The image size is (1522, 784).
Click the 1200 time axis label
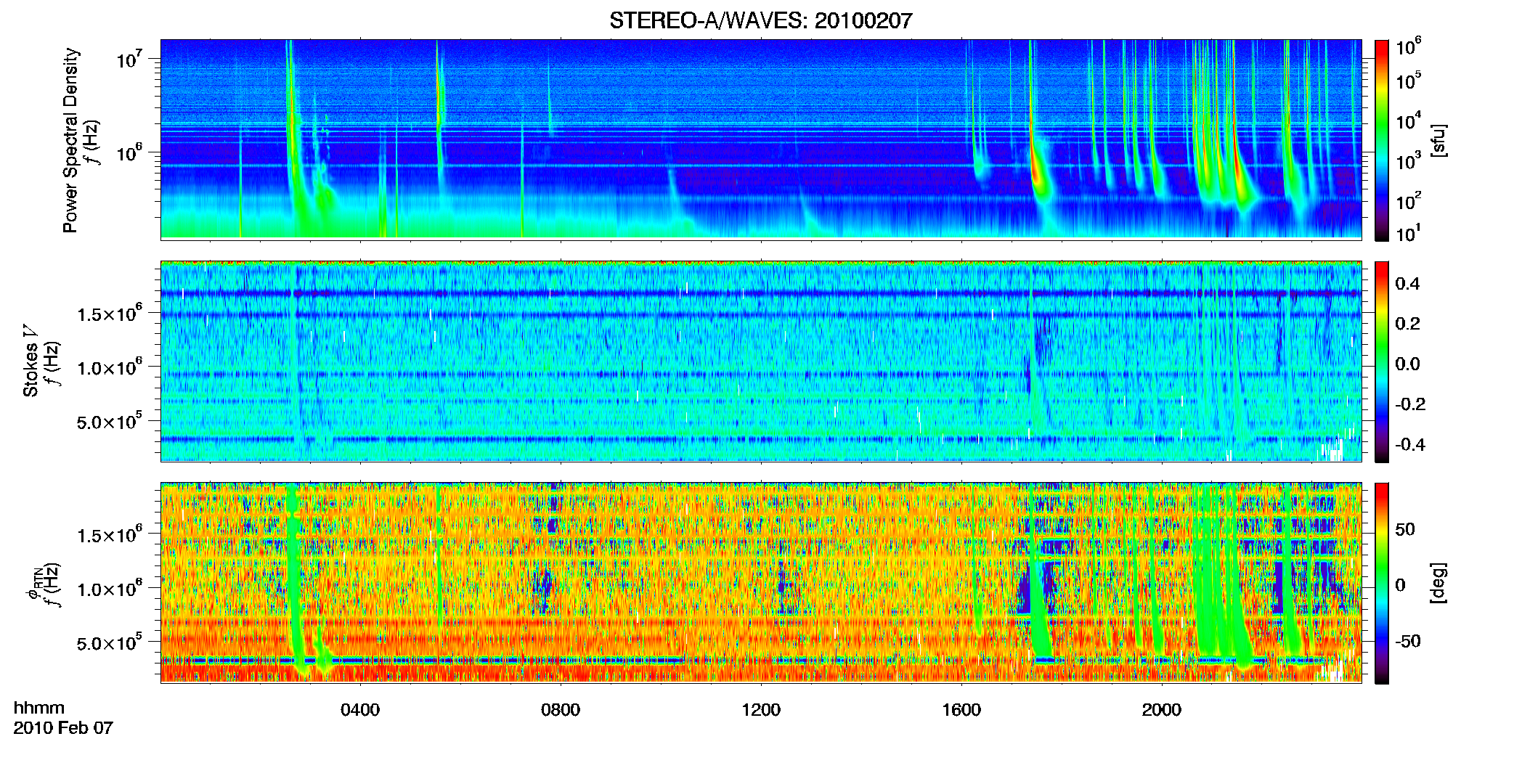761,710
